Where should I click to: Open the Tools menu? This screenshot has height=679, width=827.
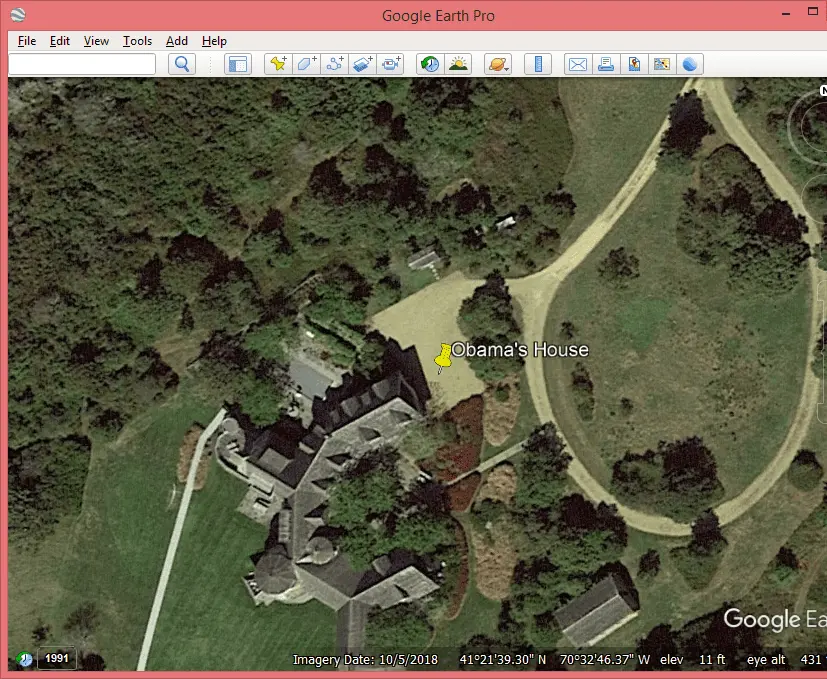137,41
